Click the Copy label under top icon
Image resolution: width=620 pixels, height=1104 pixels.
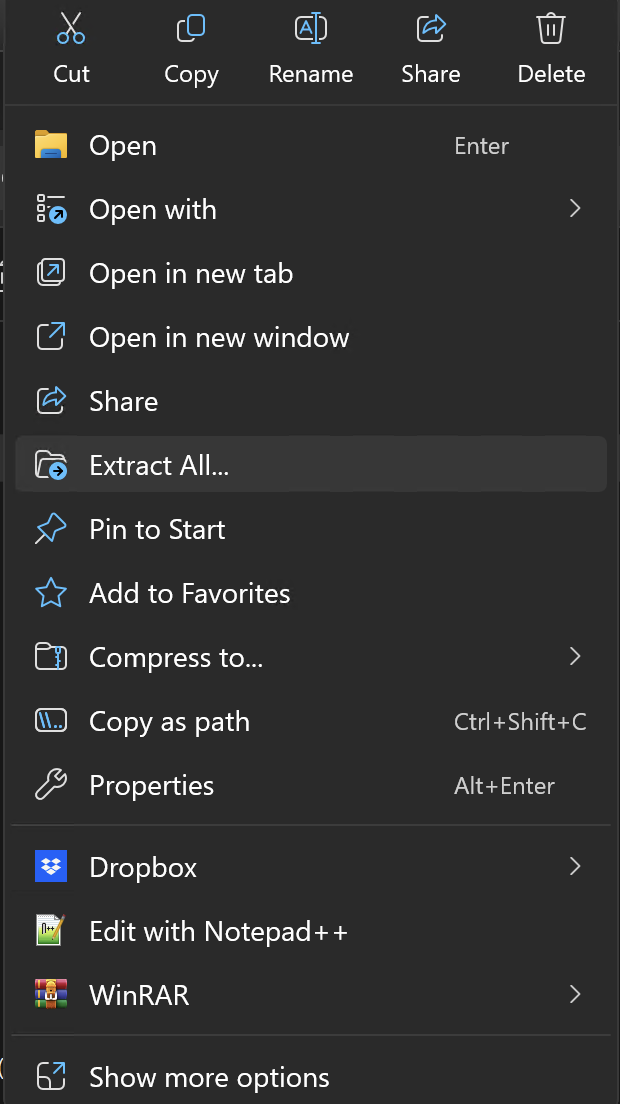point(191,75)
